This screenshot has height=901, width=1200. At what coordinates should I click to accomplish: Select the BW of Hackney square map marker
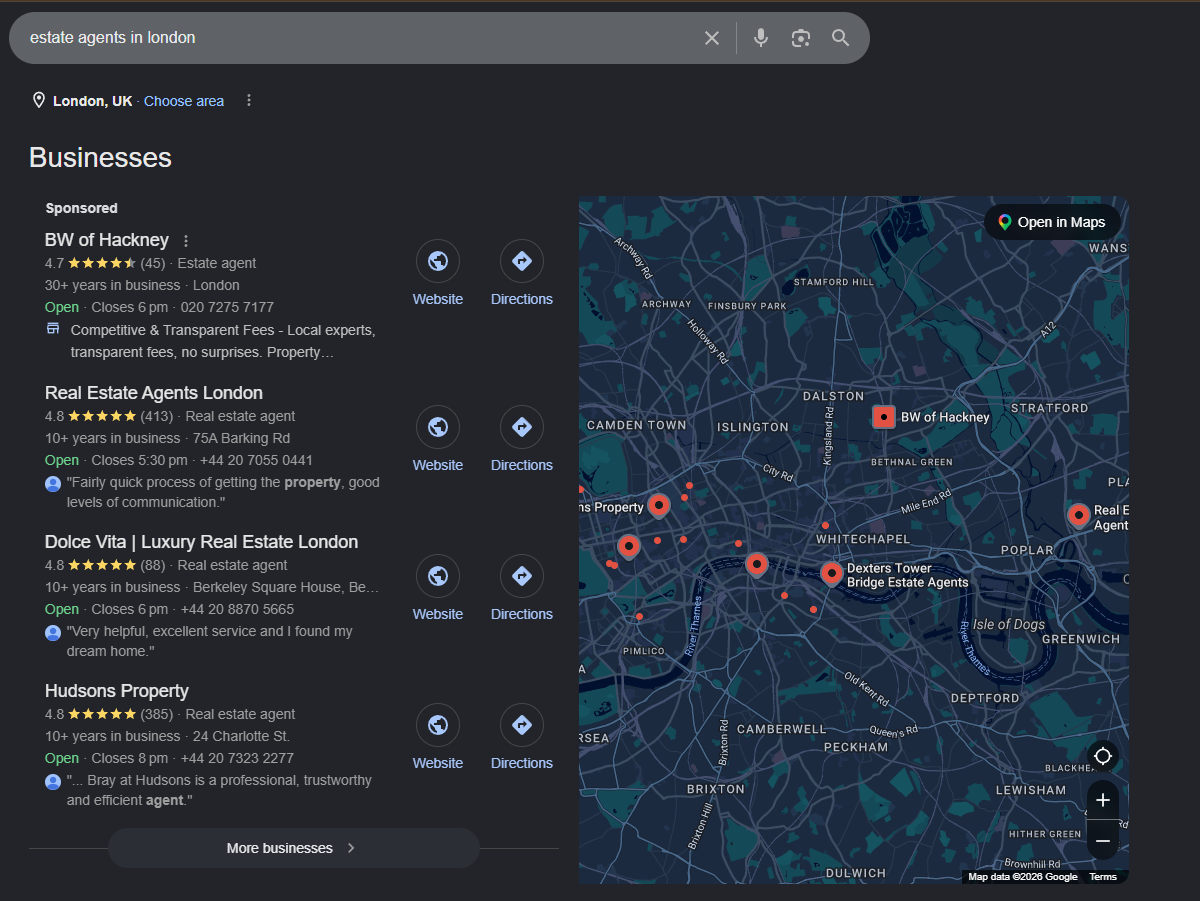(884, 417)
